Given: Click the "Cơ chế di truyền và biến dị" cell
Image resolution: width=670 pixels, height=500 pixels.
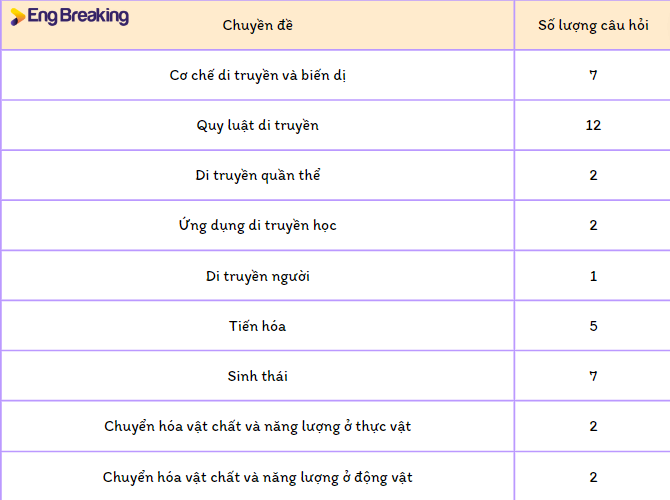Looking at the screenshot, I should pos(258,75).
